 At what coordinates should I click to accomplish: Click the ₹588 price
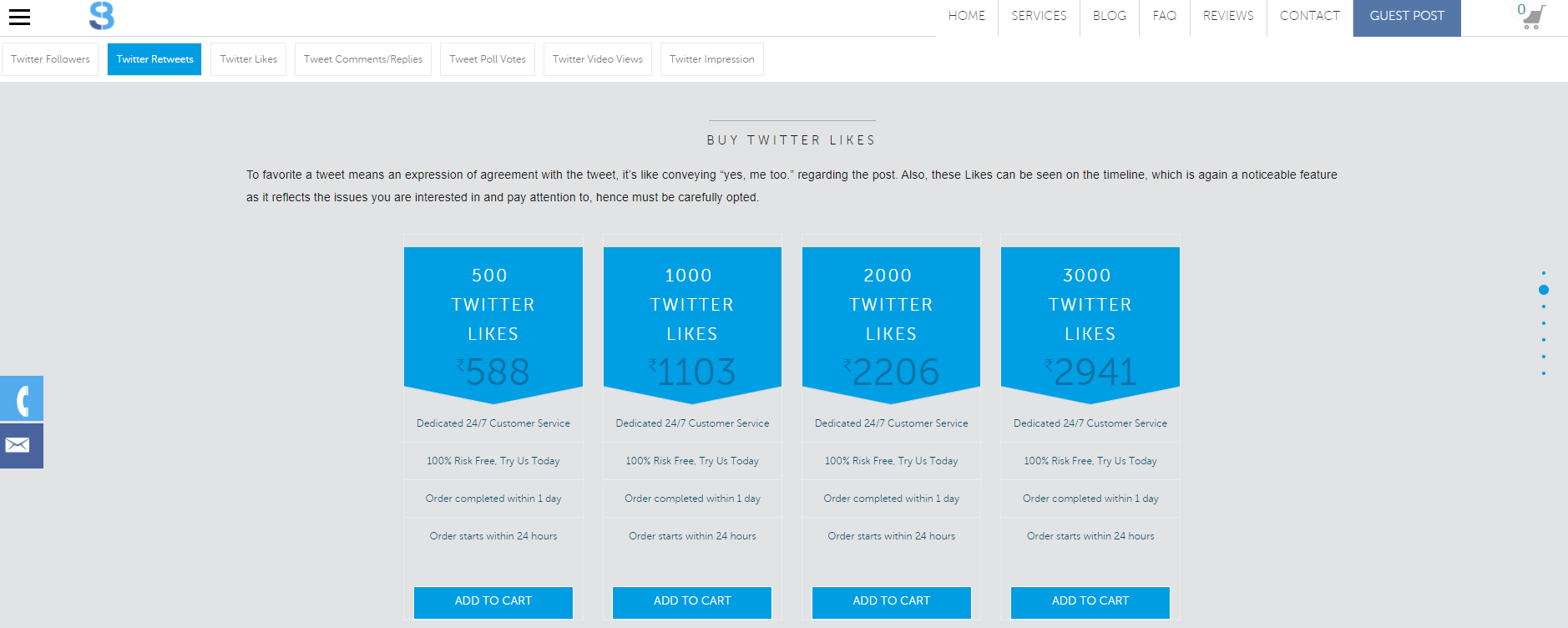[493, 372]
